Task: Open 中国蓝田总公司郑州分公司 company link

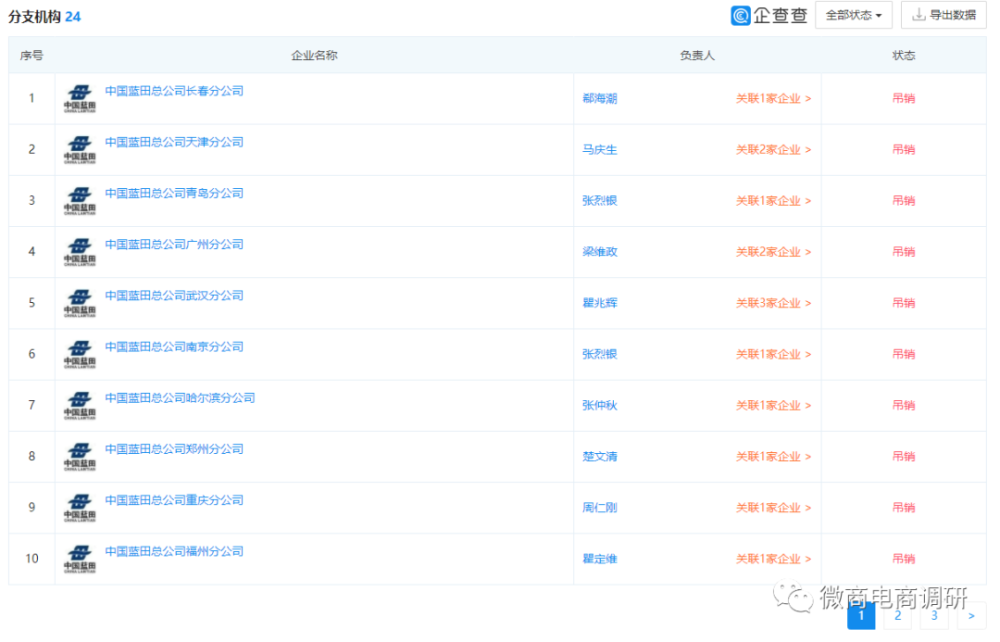Action: (x=174, y=449)
